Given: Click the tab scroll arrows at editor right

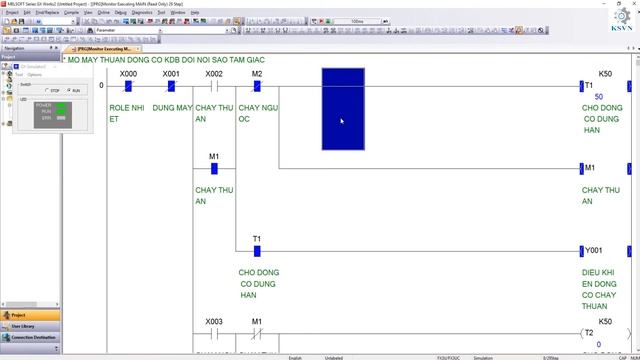Looking at the screenshot, I should click(631, 48).
